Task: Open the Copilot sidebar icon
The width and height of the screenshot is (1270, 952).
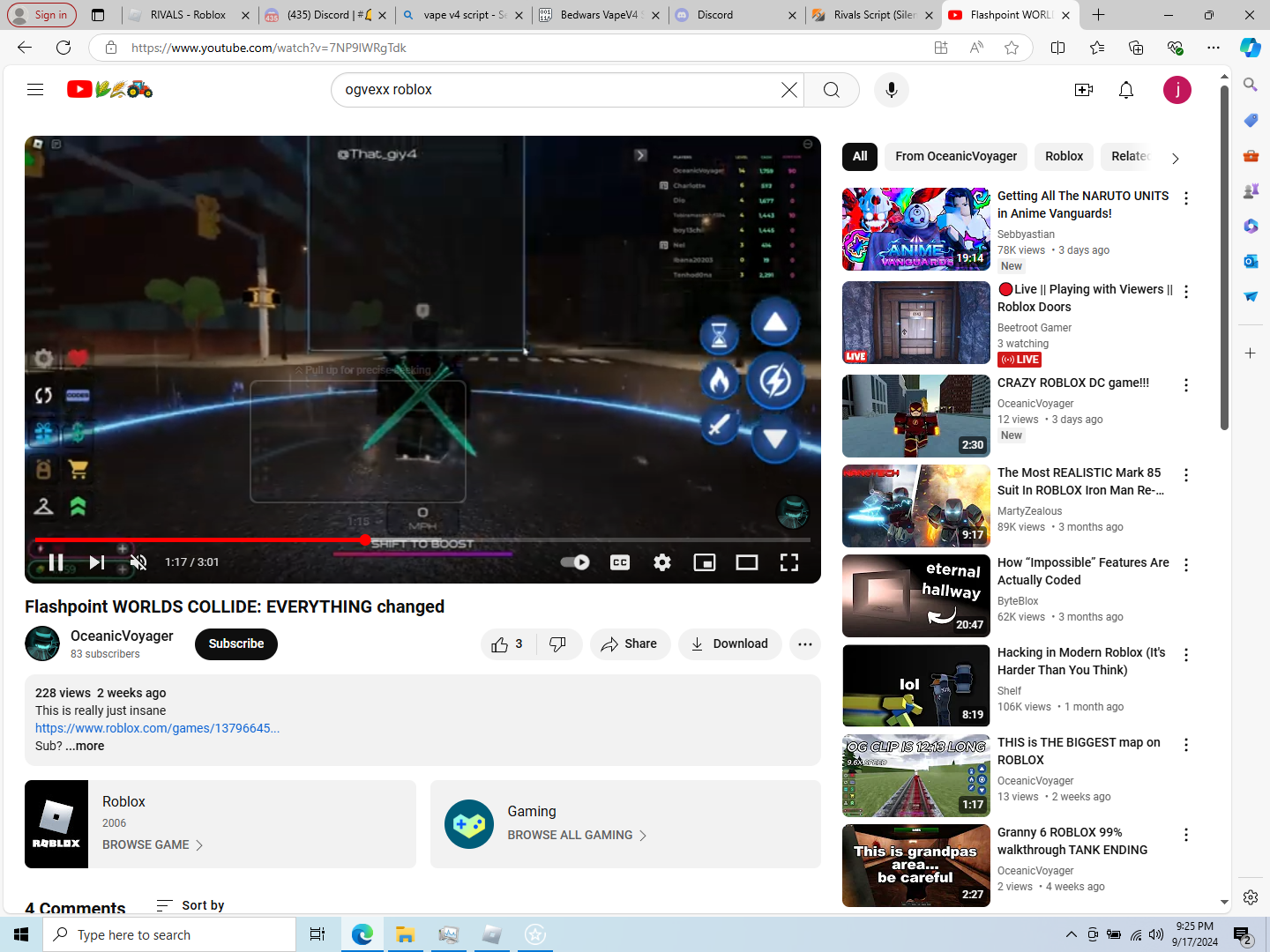Action: 1251,48
